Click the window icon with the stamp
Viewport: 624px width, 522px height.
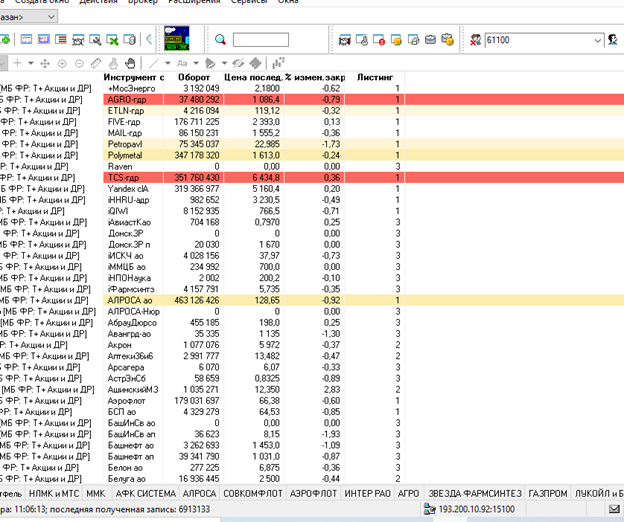[x=362, y=40]
